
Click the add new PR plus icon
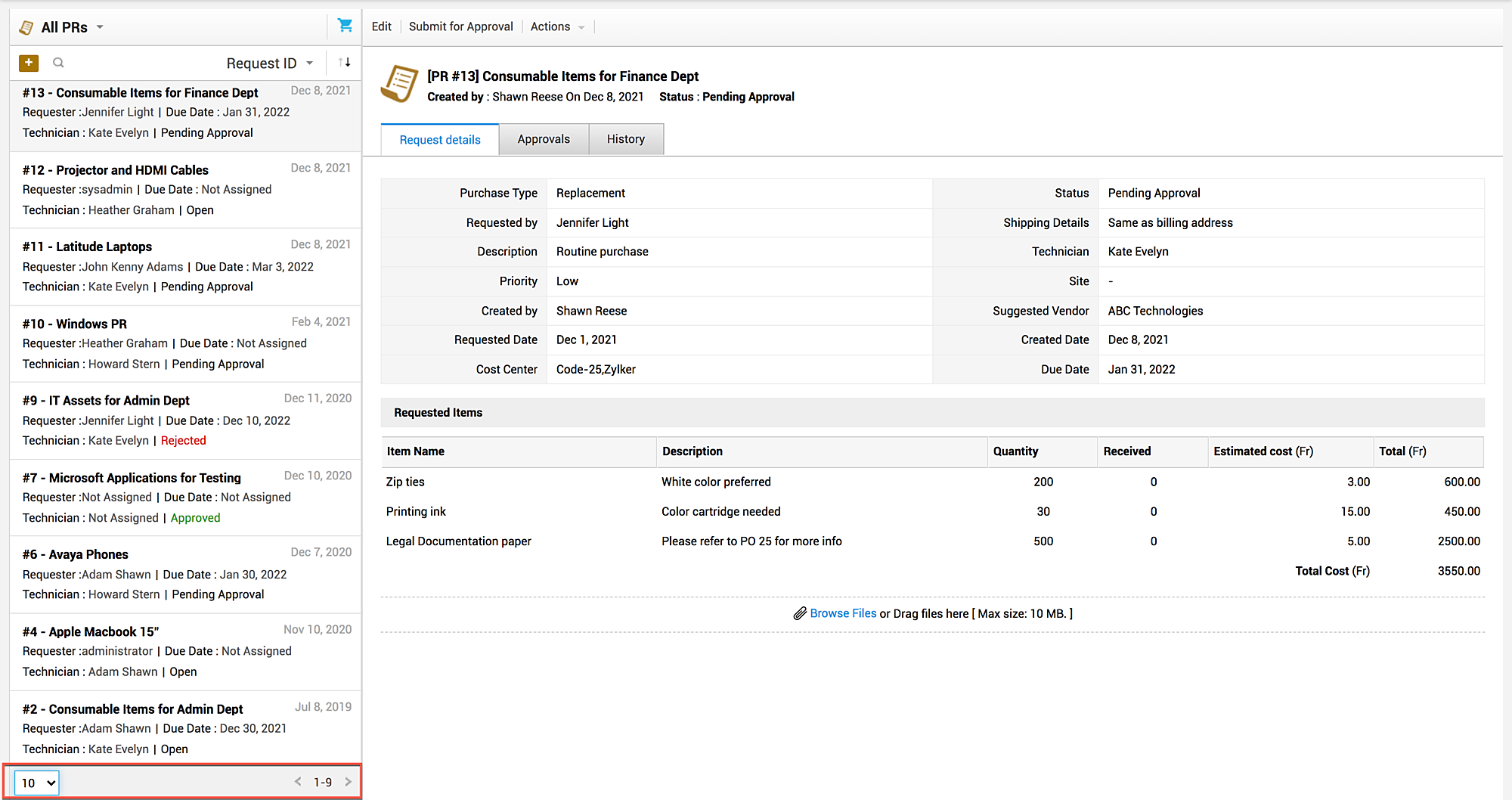[29, 63]
